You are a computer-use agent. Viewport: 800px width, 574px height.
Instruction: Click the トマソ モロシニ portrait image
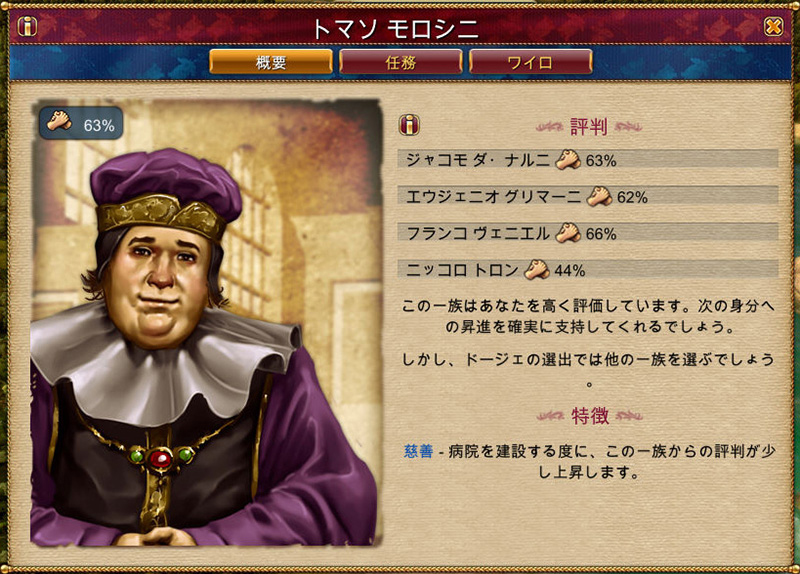point(206,322)
